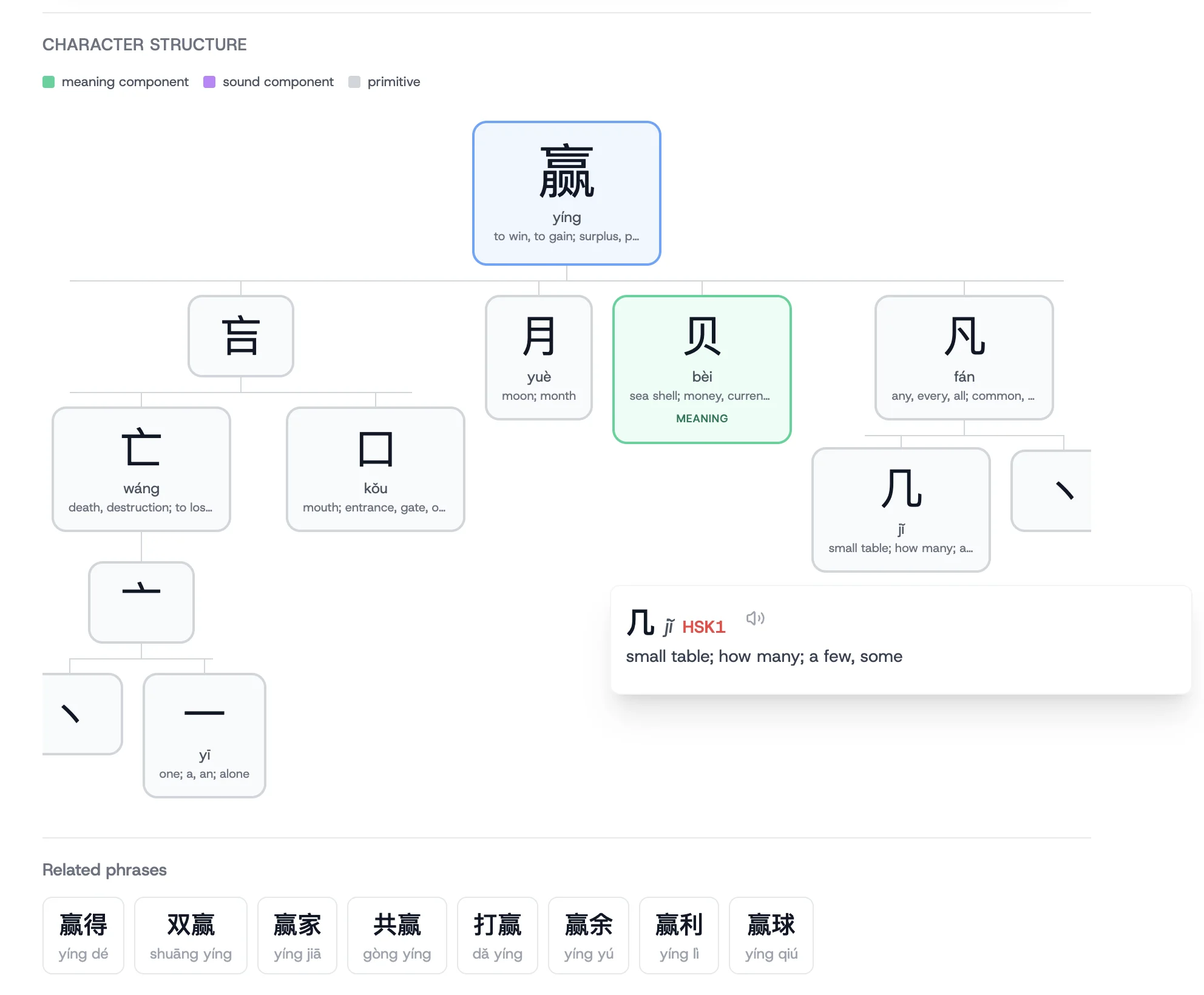This screenshot has height=995, width=1204.
Task: Open the 凡 fán component node
Action: pos(963,357)
